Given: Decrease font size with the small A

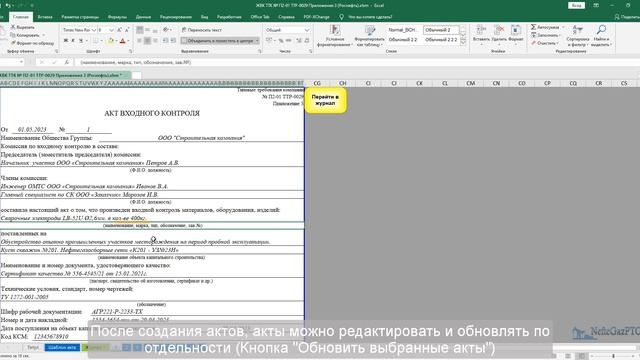Looking at the screenshot, I should click(x=127, y=30).
